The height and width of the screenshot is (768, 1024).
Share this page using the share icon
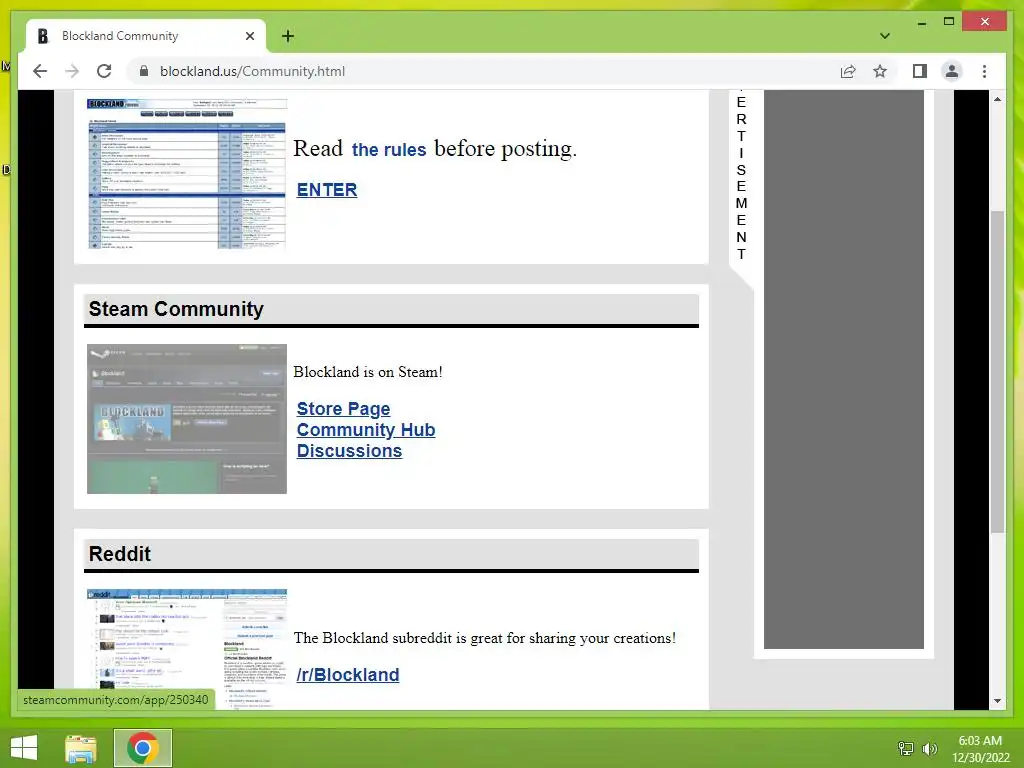[848, 71]
